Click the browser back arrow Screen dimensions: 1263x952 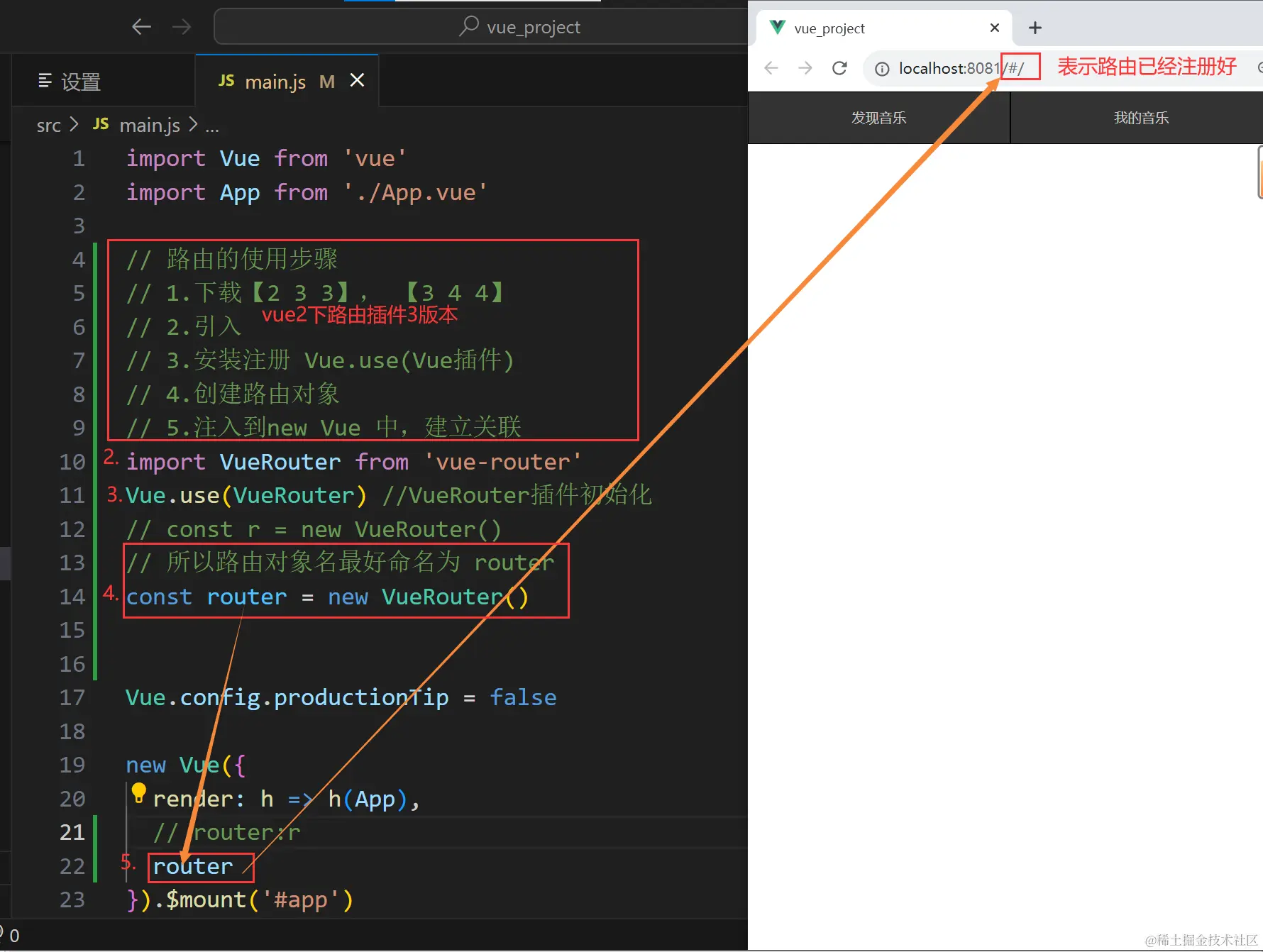[771, 68]
